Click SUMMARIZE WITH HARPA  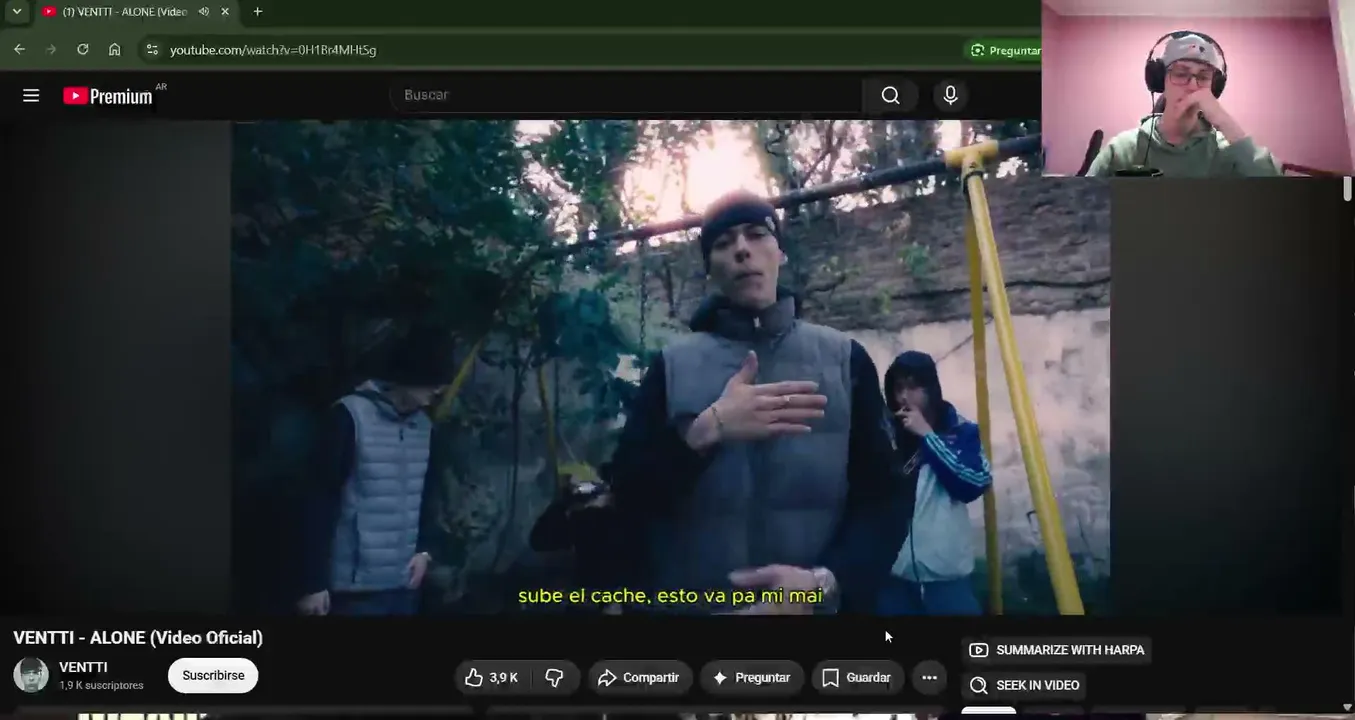(1057, 650)
